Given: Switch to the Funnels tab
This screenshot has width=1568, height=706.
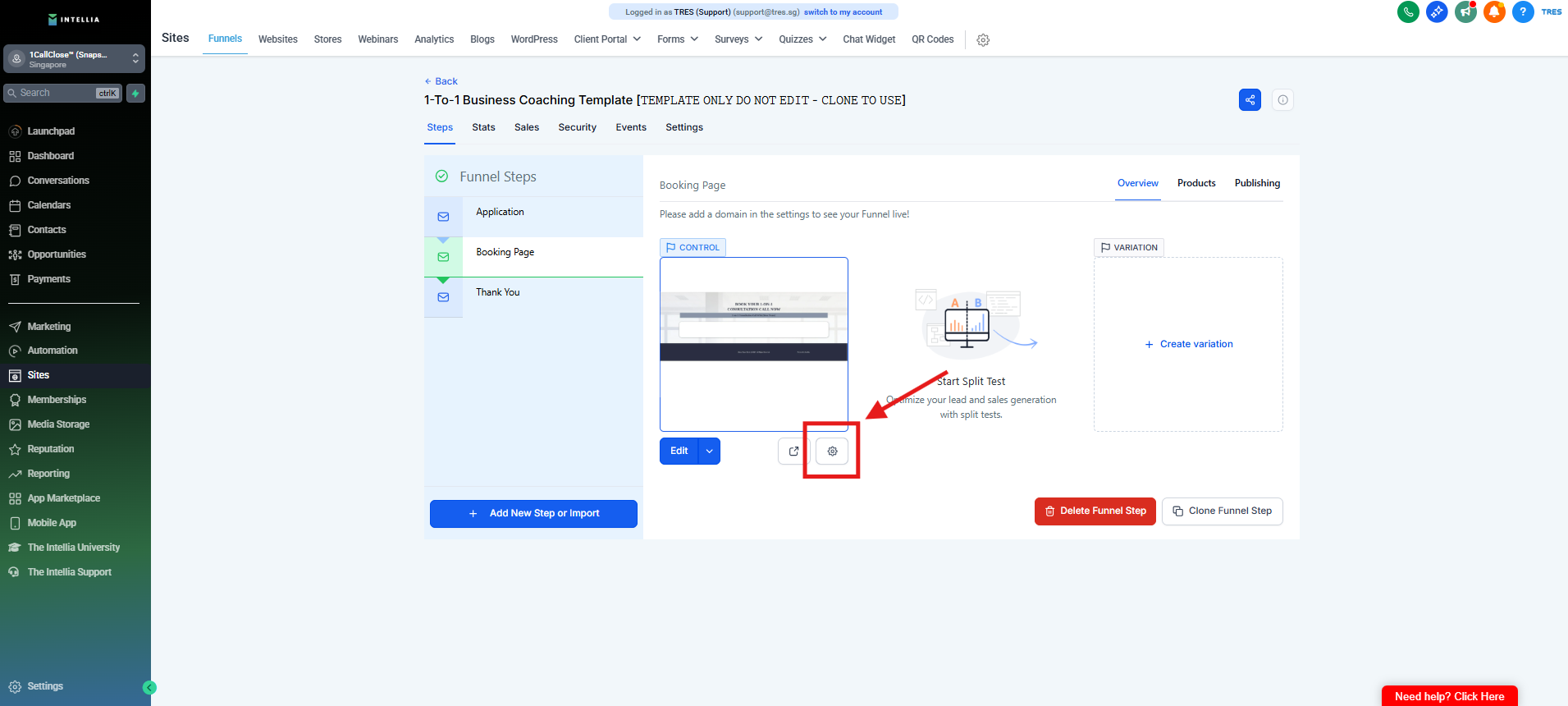Looking at the screenshot, I should 225,39.
